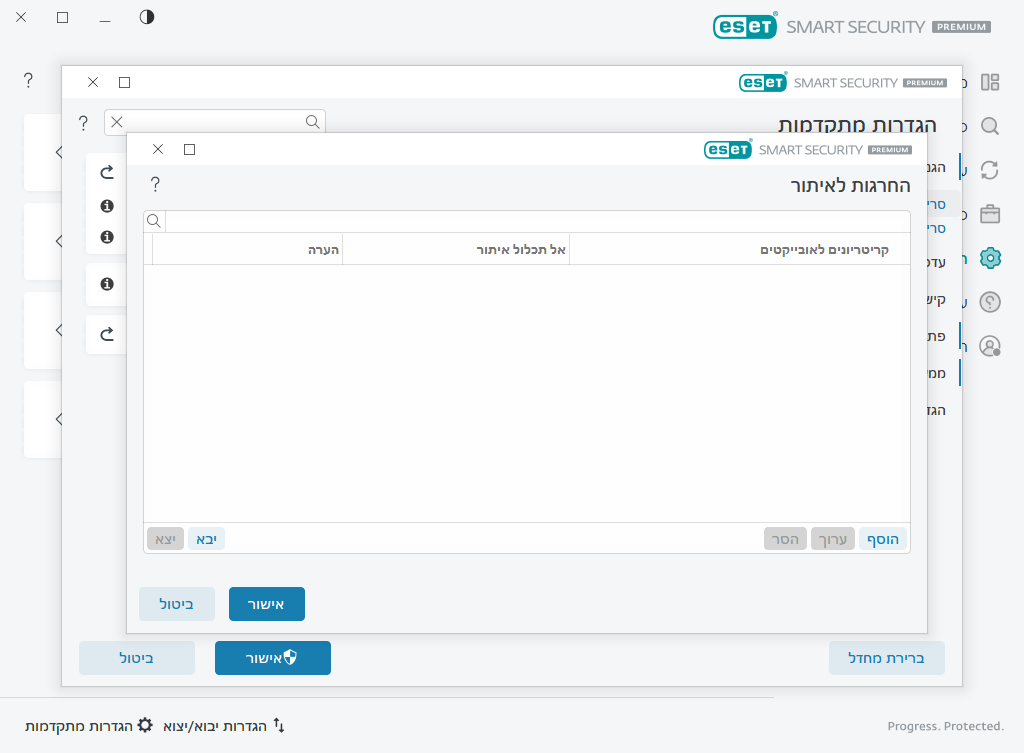Open the ESET account profile sidebar icon
The image size is (1024, 753).
[990, 346]
